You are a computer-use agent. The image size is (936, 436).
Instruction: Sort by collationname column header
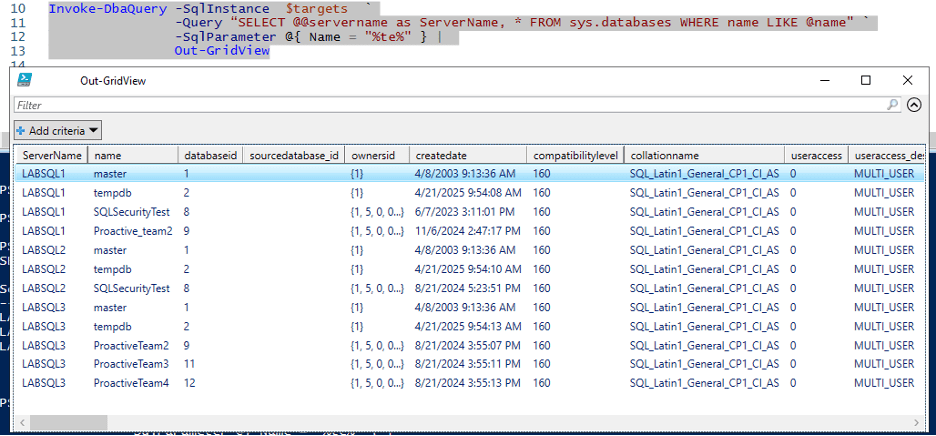coord(704,155)
